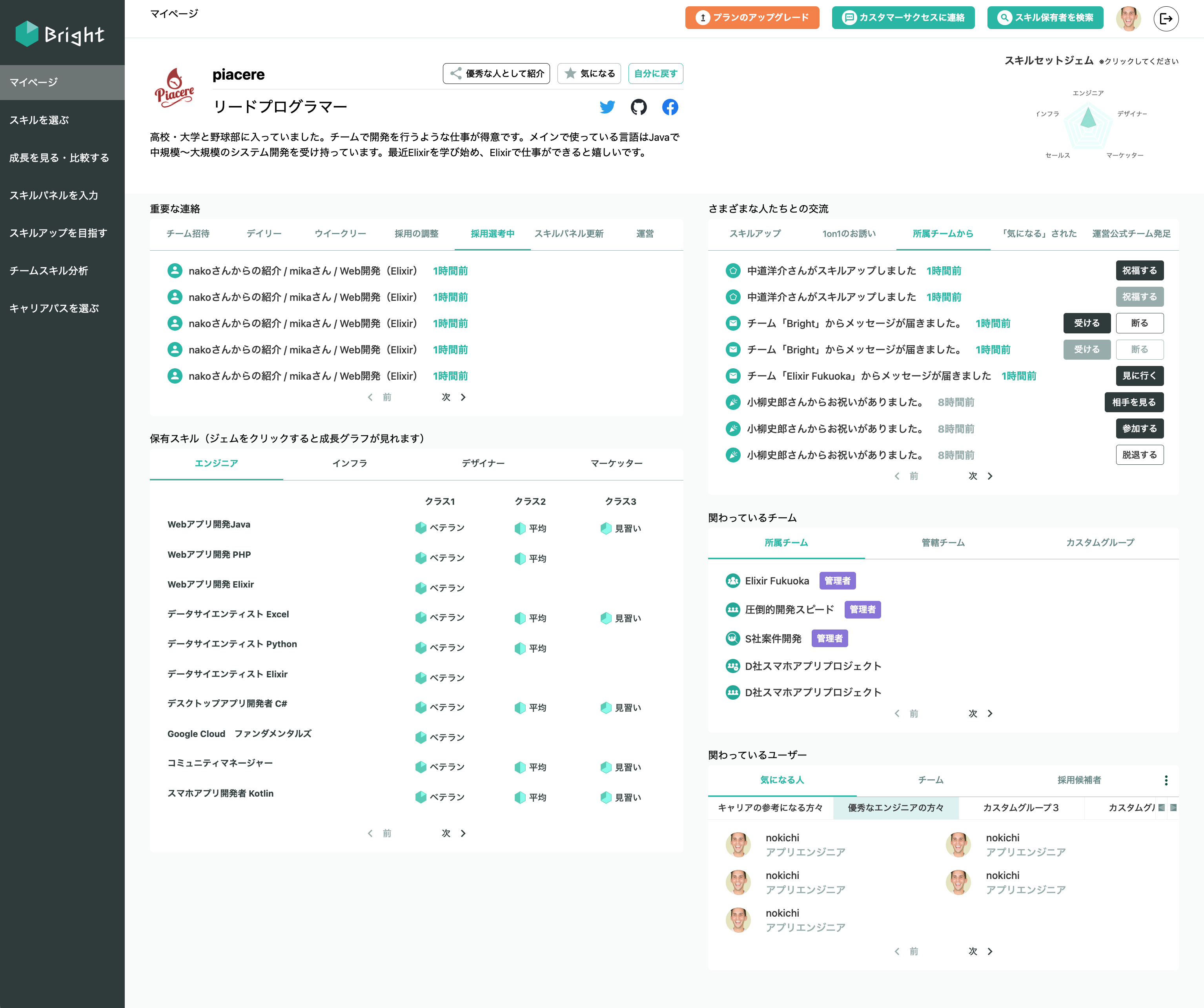Open the Facebook profile icon
This screenshot has width=1204, height=1008.
click(x=670, y=107)
